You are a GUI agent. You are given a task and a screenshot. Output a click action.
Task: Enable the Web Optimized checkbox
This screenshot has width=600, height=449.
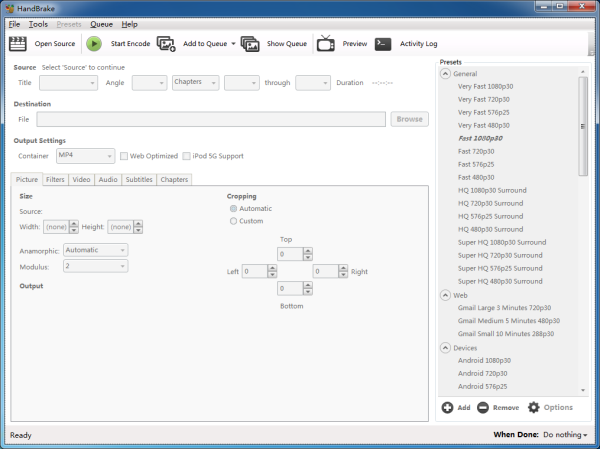[x=124, y=156]
